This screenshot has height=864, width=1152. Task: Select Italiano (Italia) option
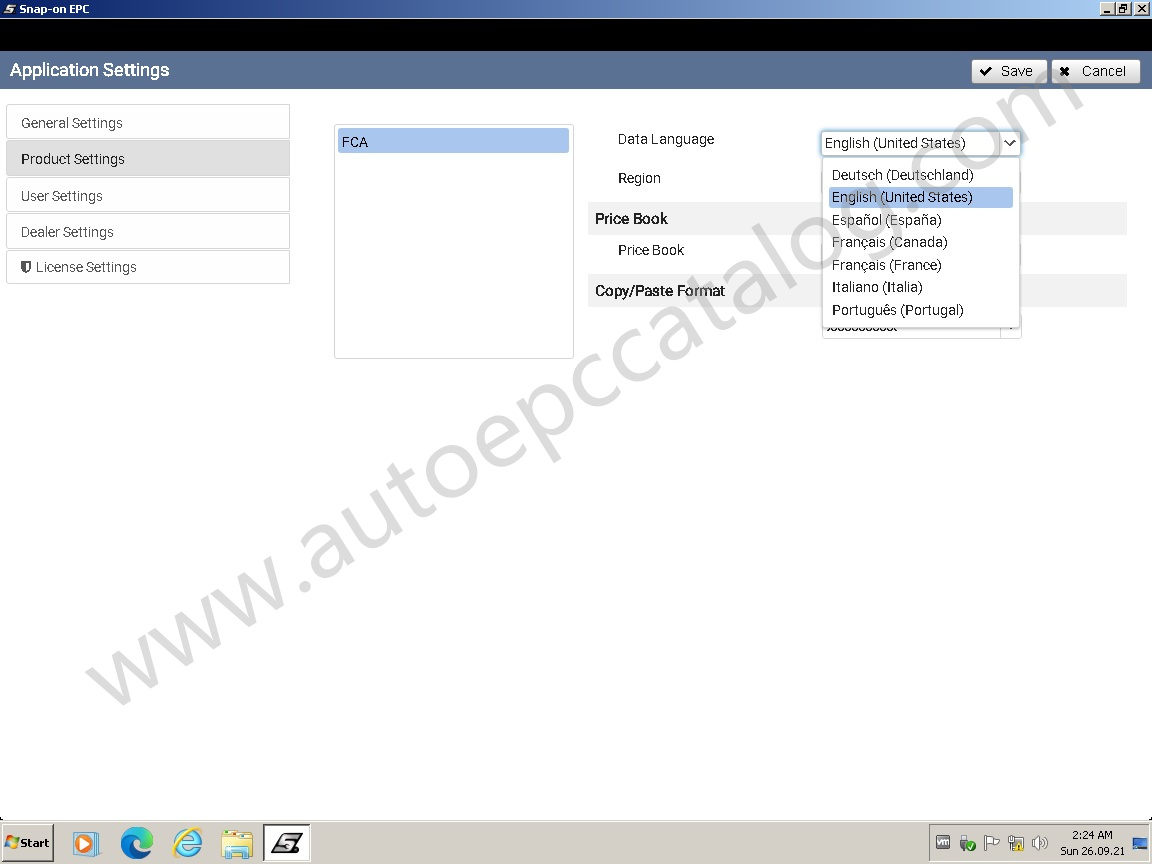(x=921, y=287)
